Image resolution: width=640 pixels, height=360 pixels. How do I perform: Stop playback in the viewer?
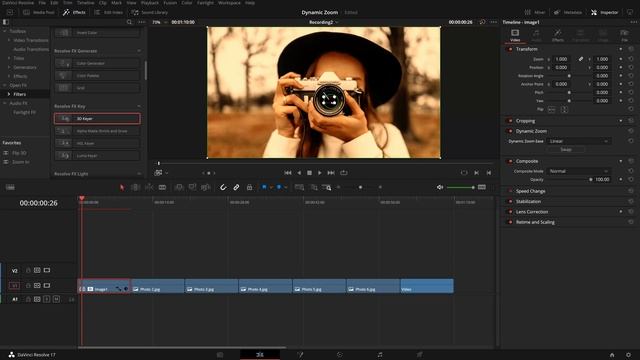pos(309,173)
